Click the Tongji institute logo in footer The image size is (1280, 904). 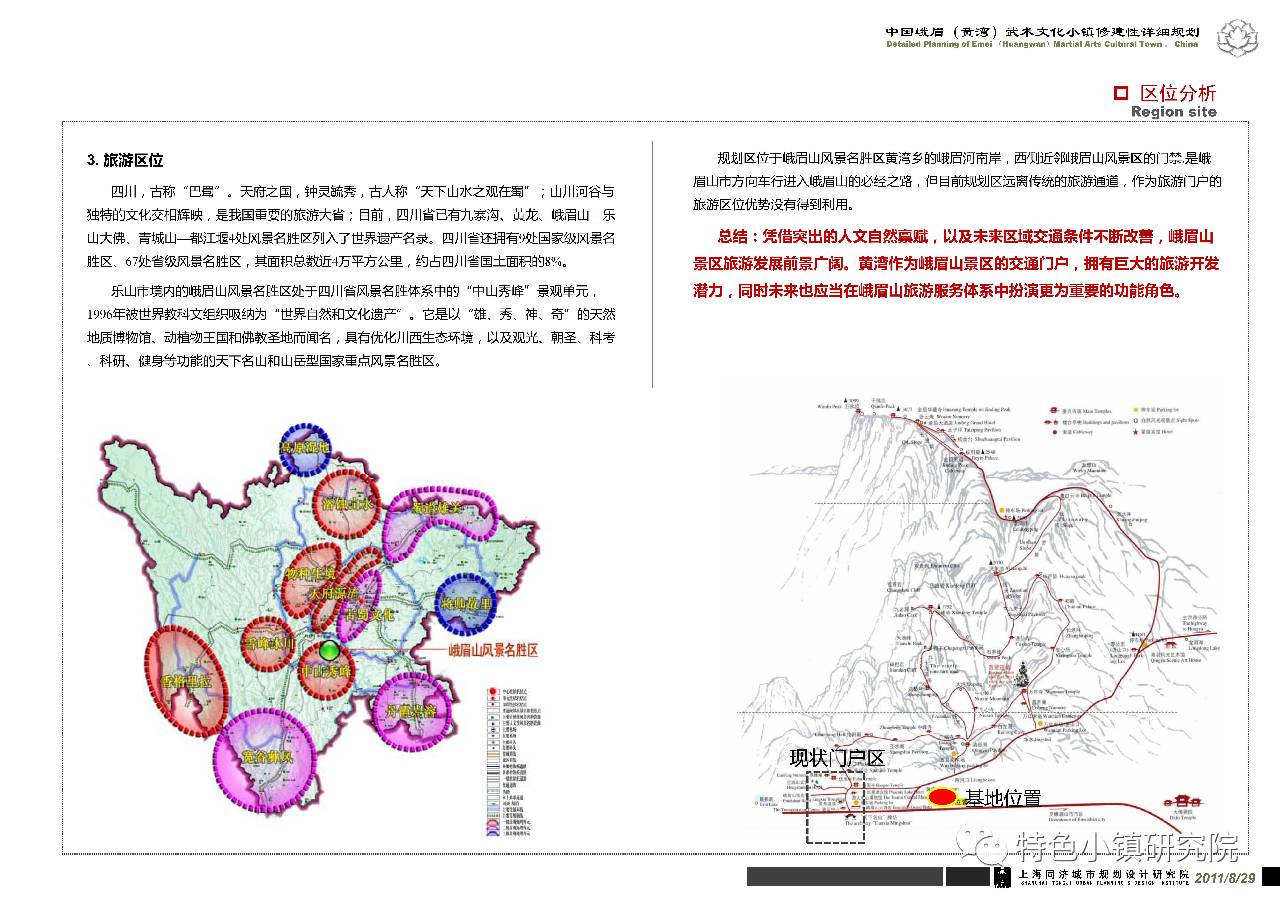point(1003,876)
